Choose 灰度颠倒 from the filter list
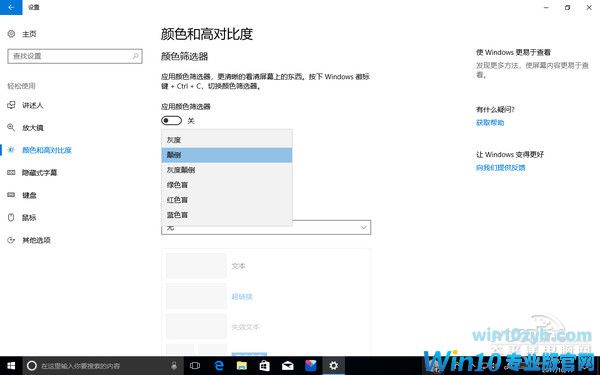The width and height of the screenshot is (600, 375). pyautogui.click(x=227, y=170)
